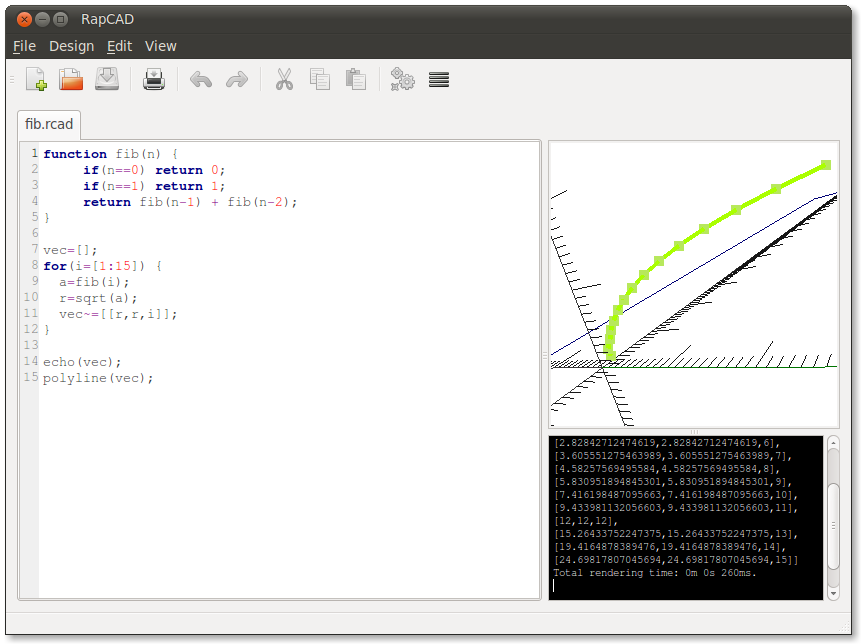Click the Cut scissors icon
The height and width of the screenshot is (644, 861).
coord(284,79)
